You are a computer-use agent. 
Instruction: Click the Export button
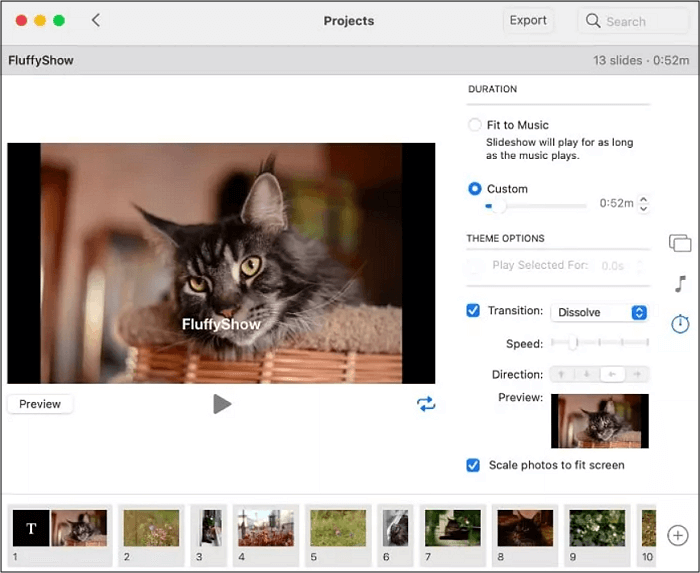[528, 20]
